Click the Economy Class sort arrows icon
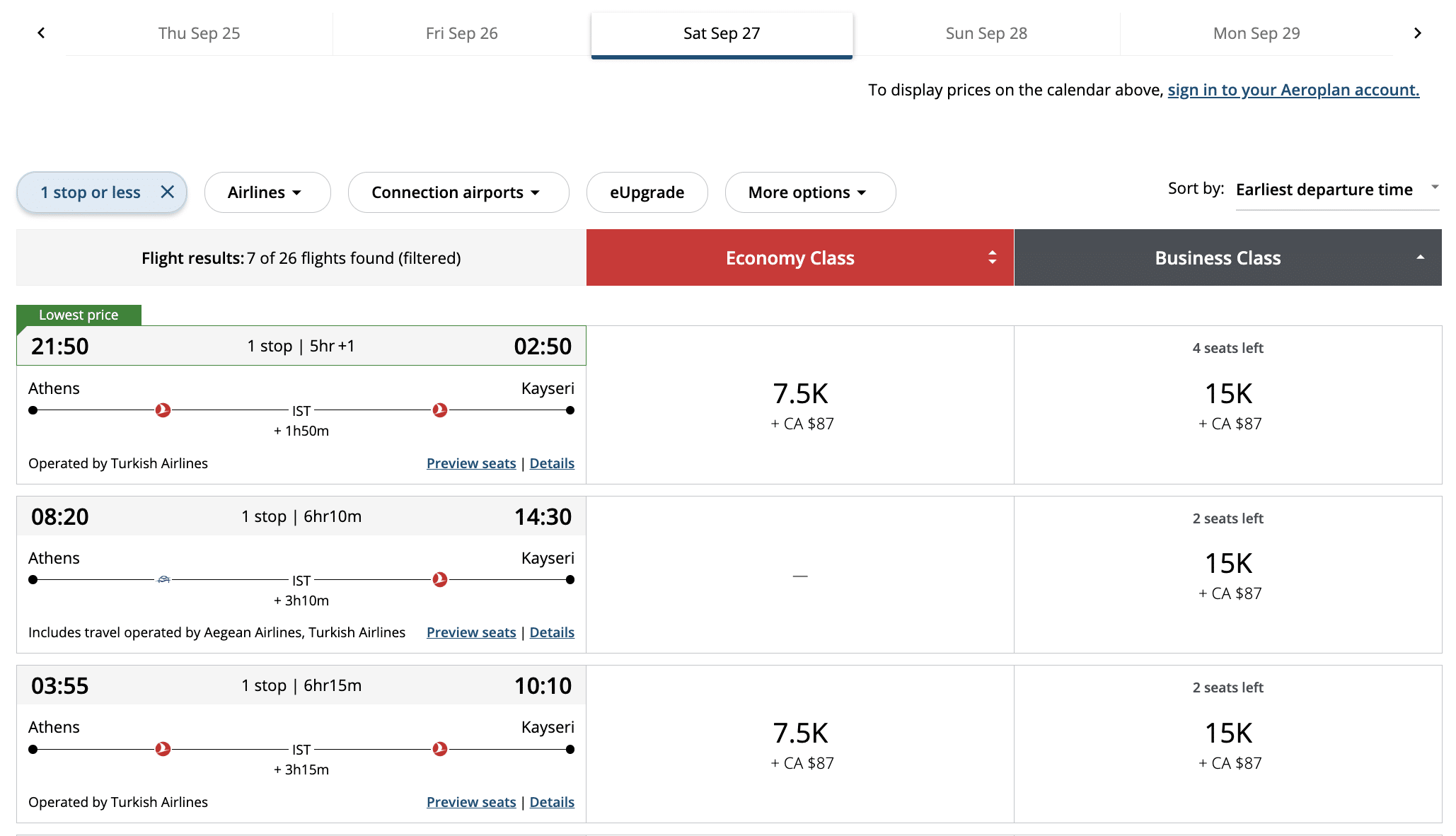The height and width of the screenshot is (836, 1456). click(x=992, y=257)
